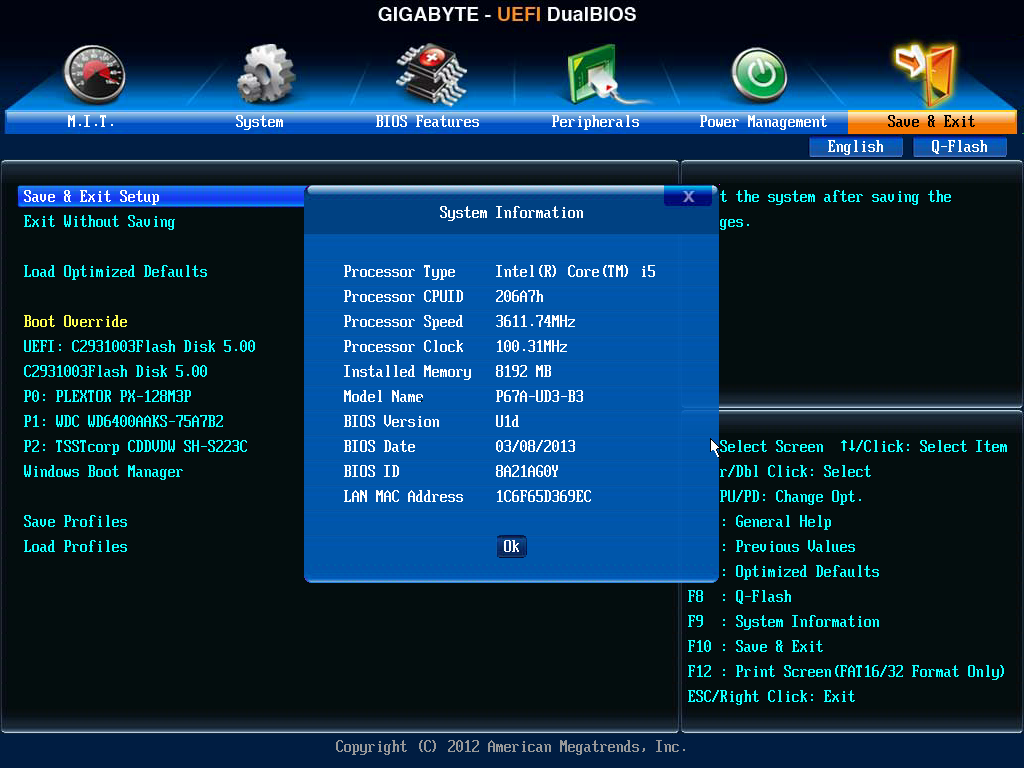Viewport: 1024px width, 768px height.
Task: Launch the Q-Flash button
Action: 959,147
